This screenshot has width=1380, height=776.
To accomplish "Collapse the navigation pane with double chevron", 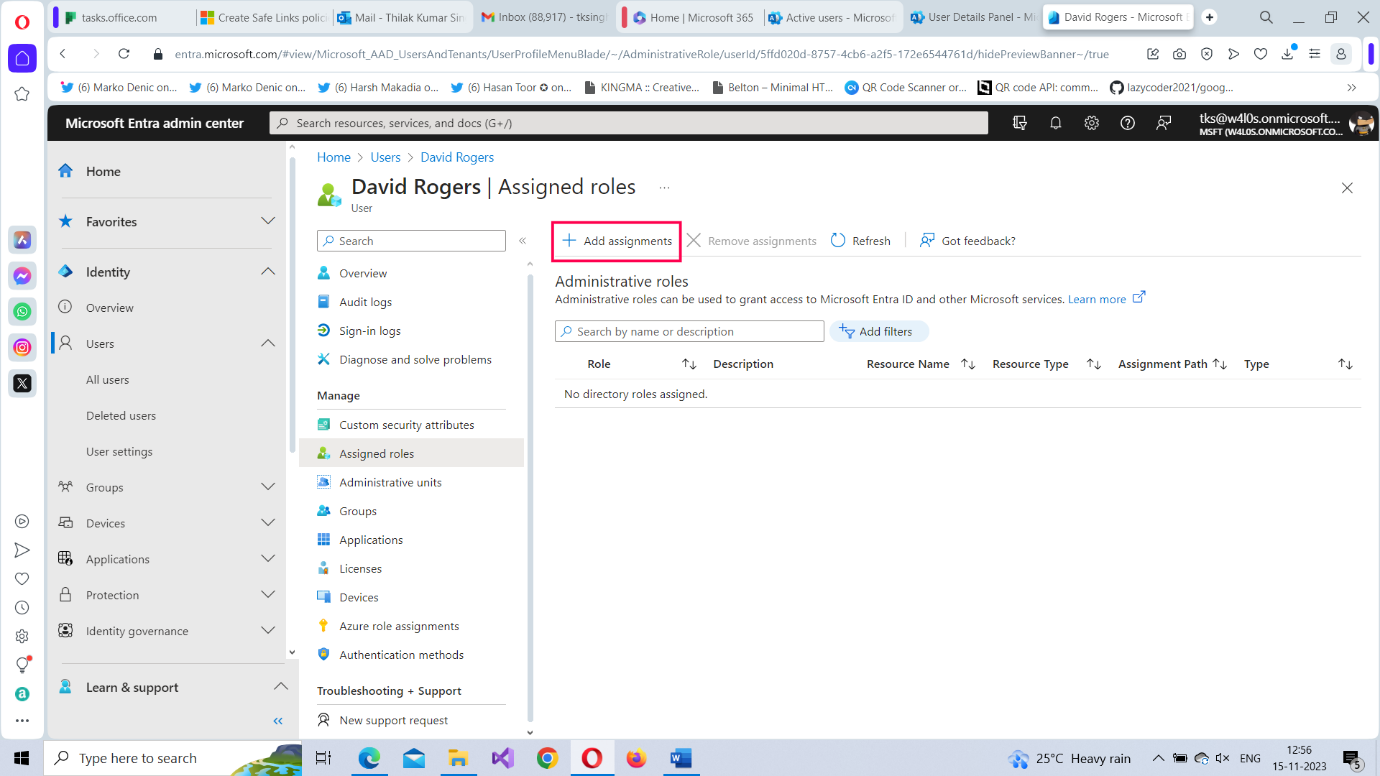I will point(522,240).
